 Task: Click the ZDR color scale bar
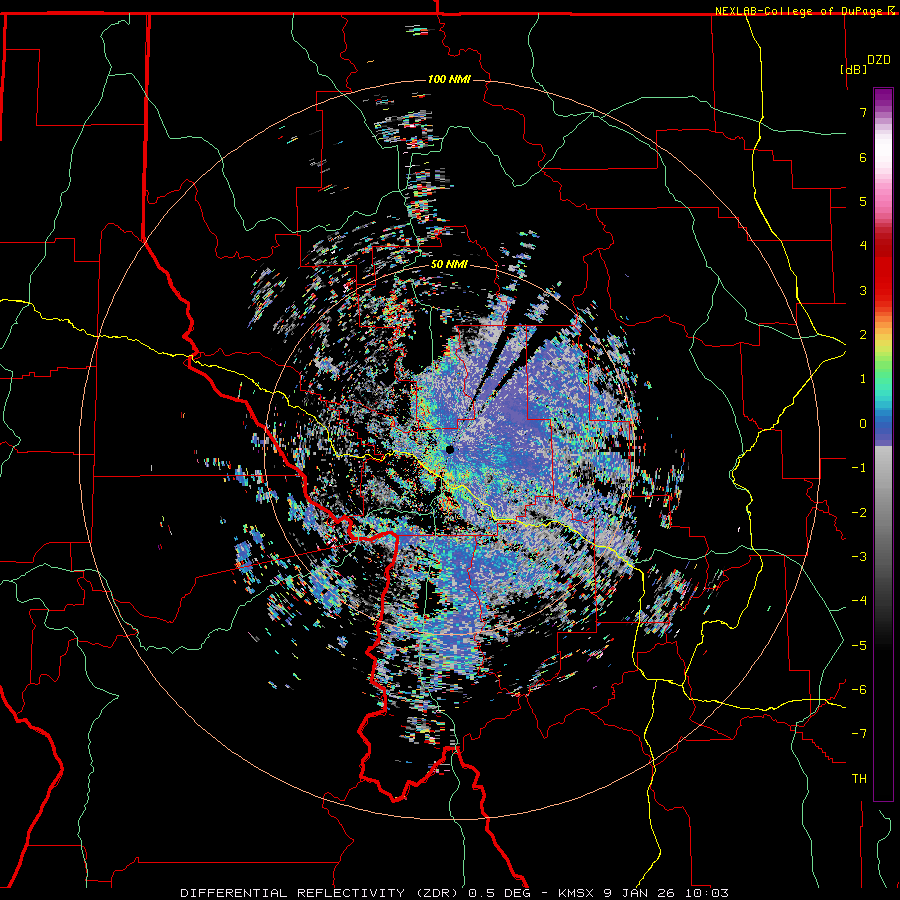(x=883, y=444)
